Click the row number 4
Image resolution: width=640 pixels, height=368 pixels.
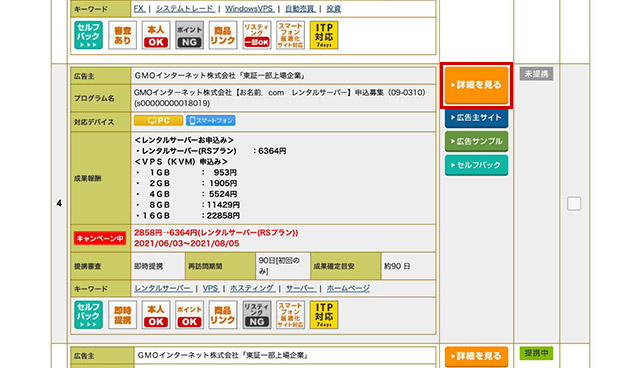59,203
